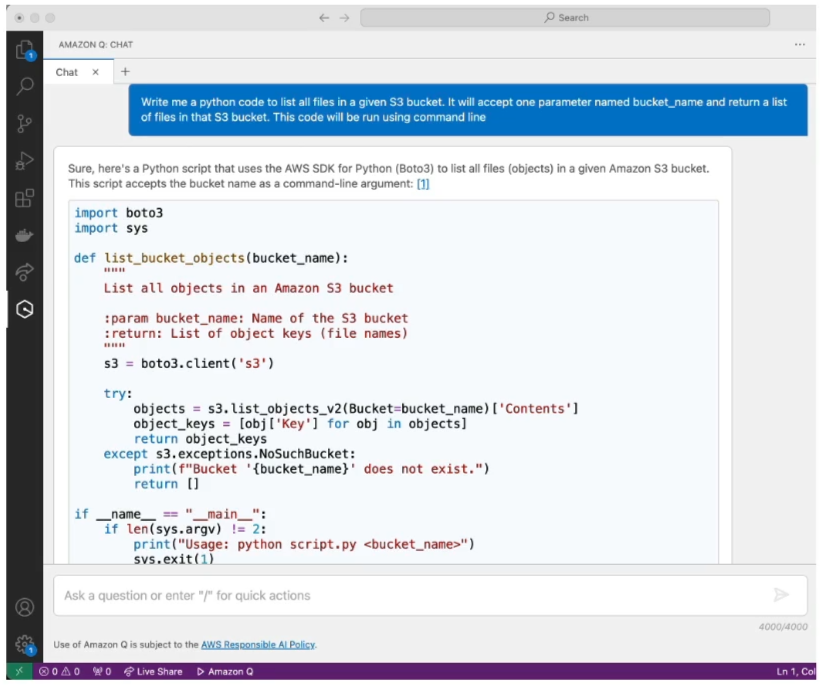
Task: Open the panel more actions ellipsis
Action: coord(799,45)
